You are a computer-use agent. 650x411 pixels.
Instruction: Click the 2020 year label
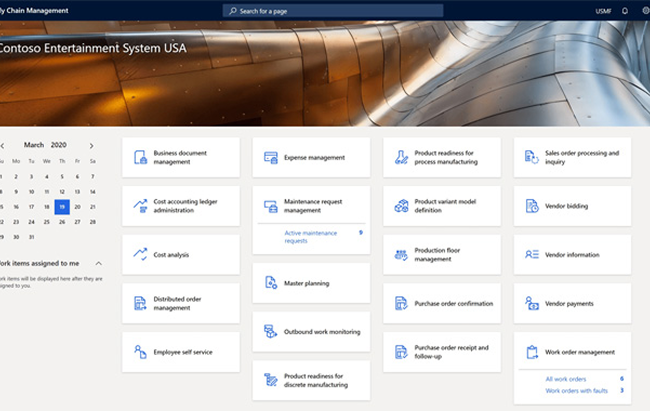[x=58, y=145]
